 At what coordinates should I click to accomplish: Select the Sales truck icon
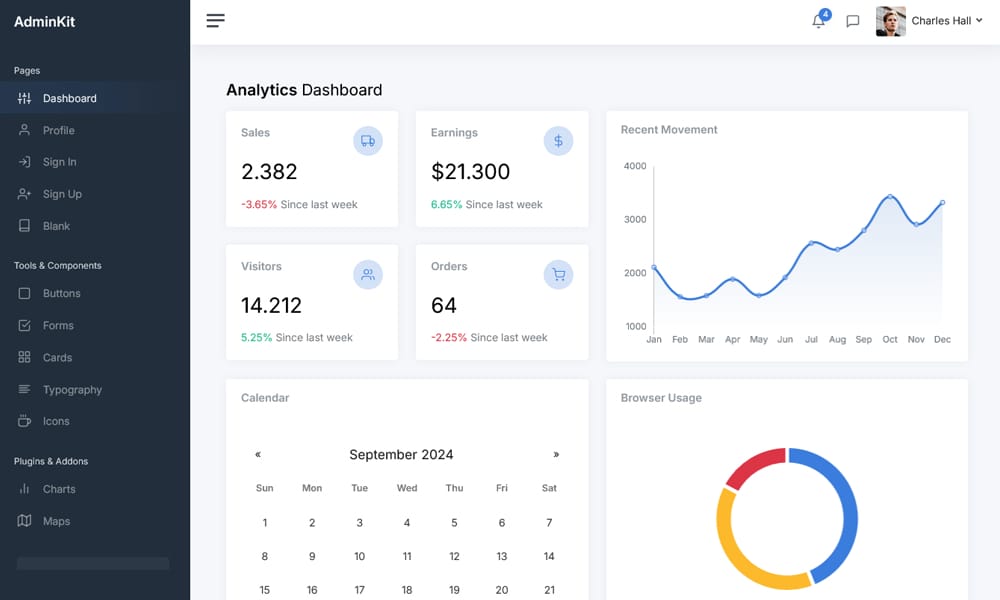[x=368, y=140]
